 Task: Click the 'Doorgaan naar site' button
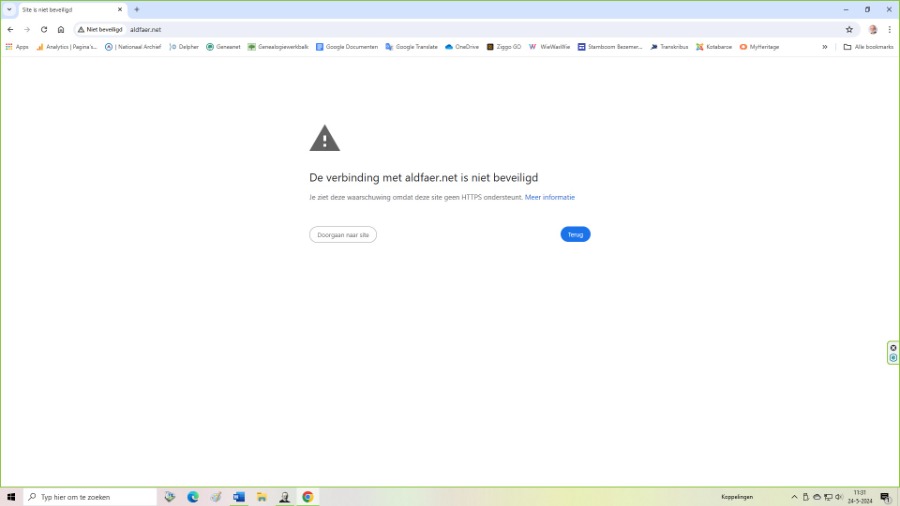point(343,235)
